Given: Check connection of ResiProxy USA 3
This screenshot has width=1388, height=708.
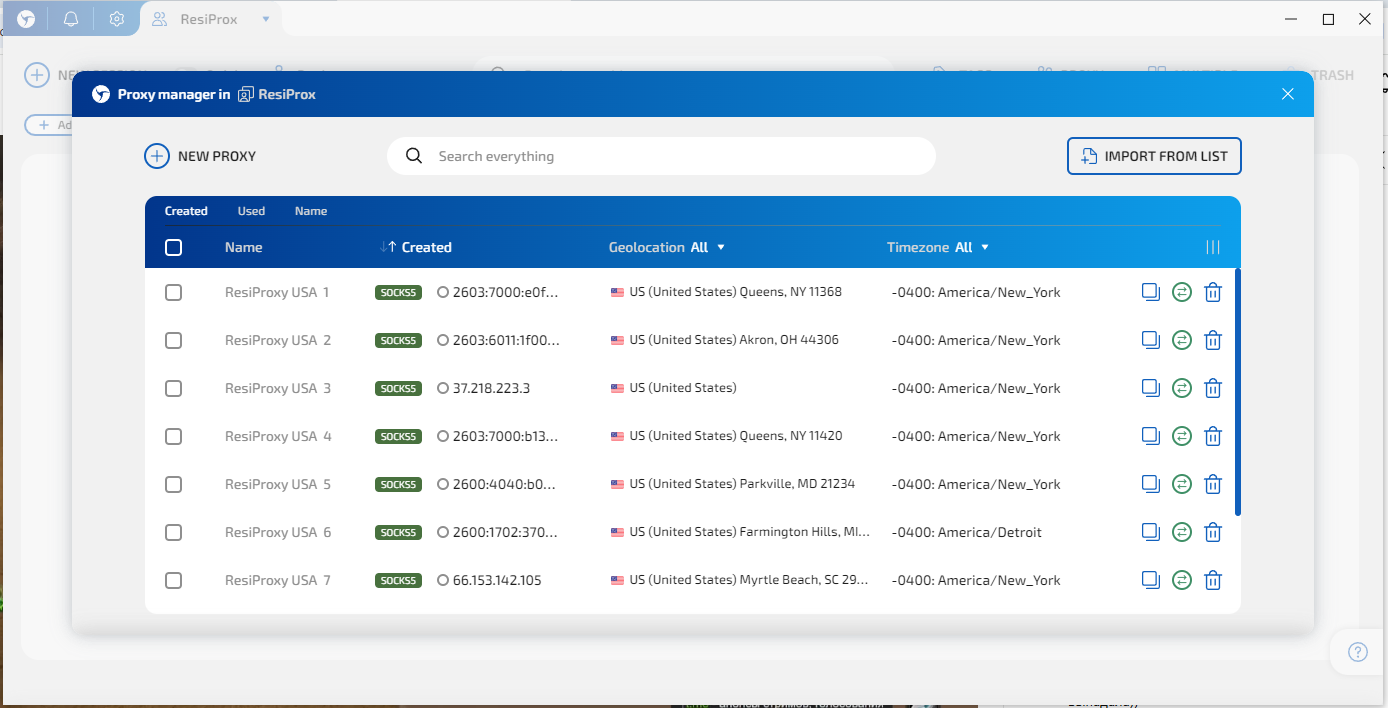Looking at the screenshot, I should click(1182, 388).
